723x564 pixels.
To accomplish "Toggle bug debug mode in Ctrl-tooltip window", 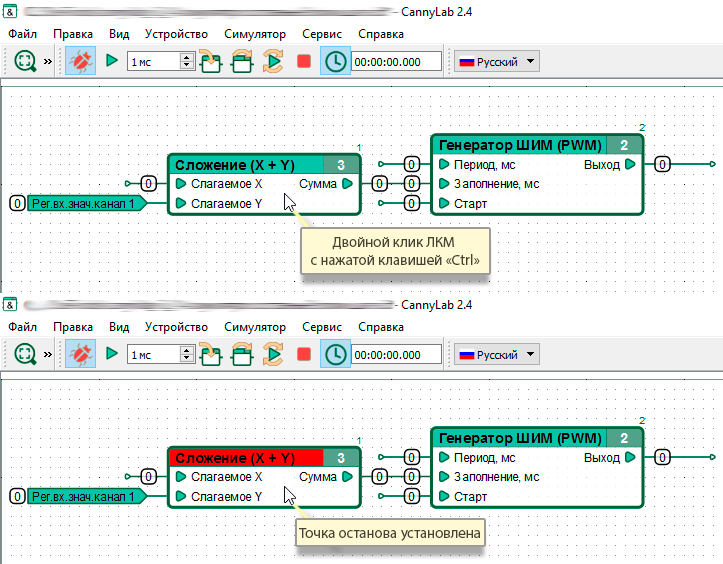I will click(80, 61).
